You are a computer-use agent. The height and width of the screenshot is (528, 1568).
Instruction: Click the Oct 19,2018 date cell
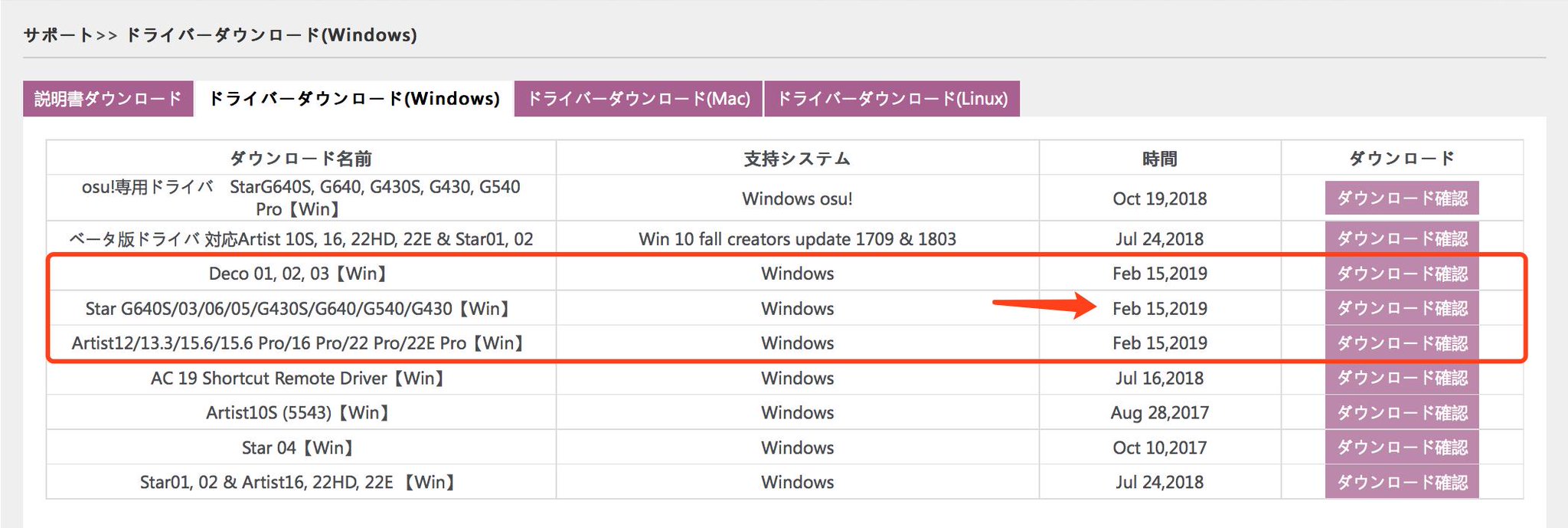pos(1159,198)
